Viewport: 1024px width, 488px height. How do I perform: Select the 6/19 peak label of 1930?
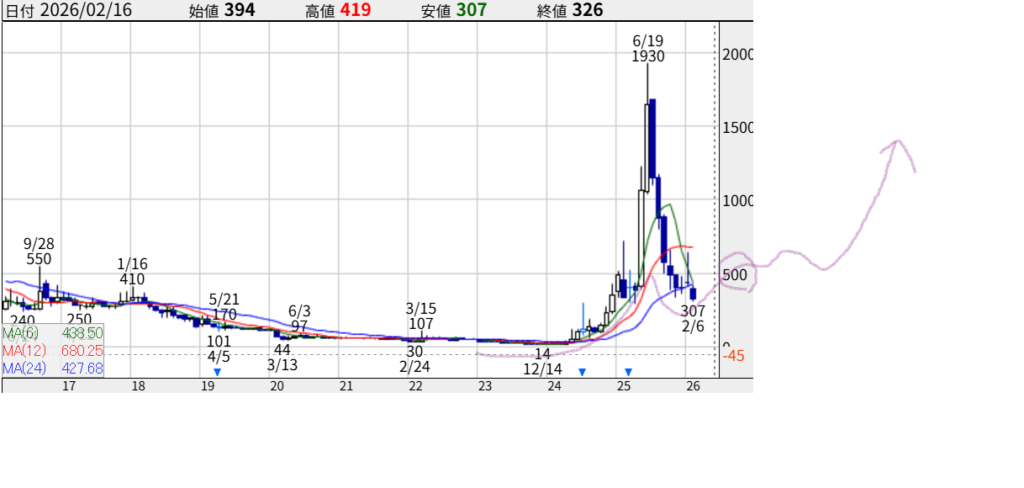pos(648,49)
